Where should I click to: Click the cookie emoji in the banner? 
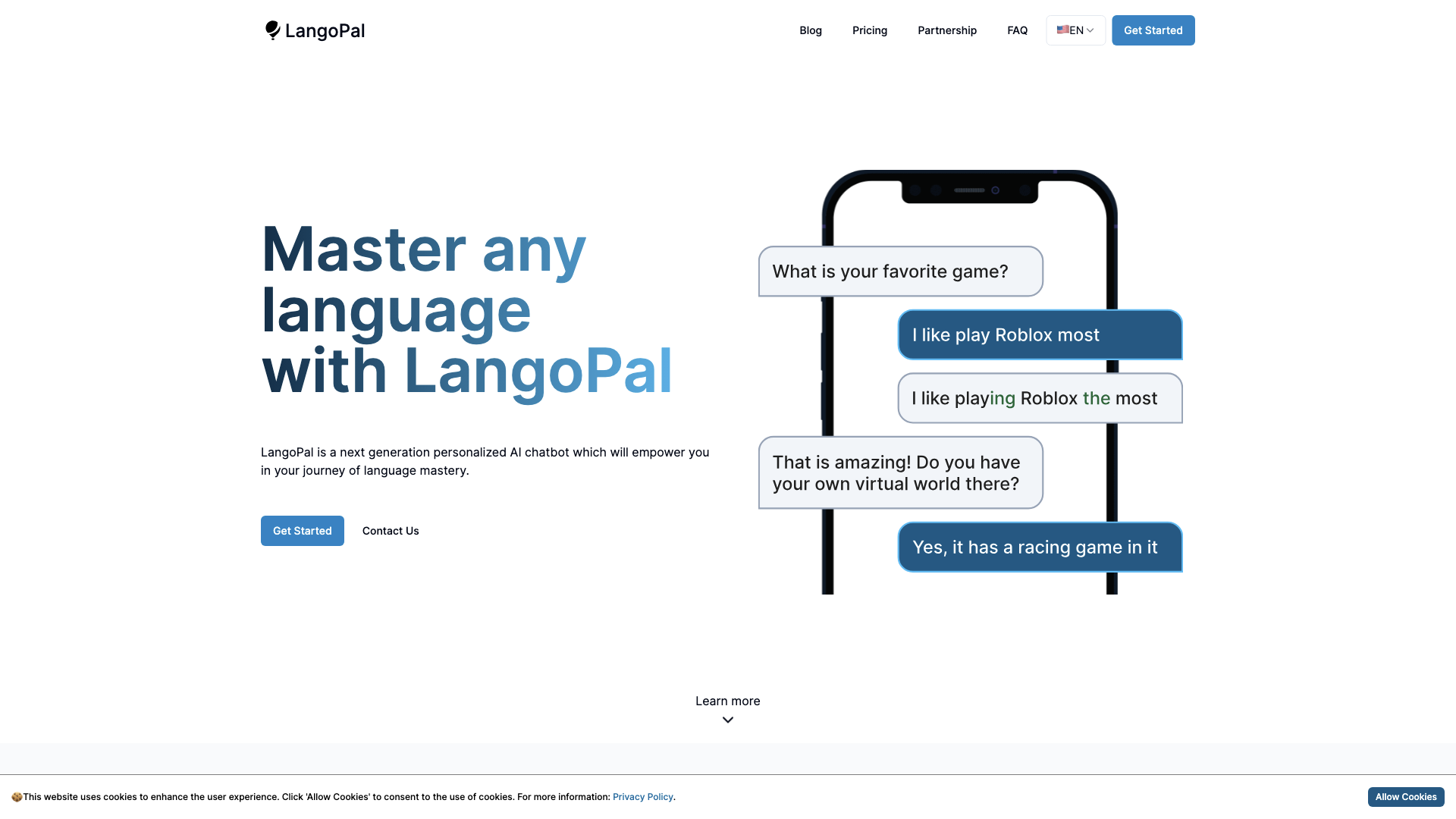[x=17, y=797]
